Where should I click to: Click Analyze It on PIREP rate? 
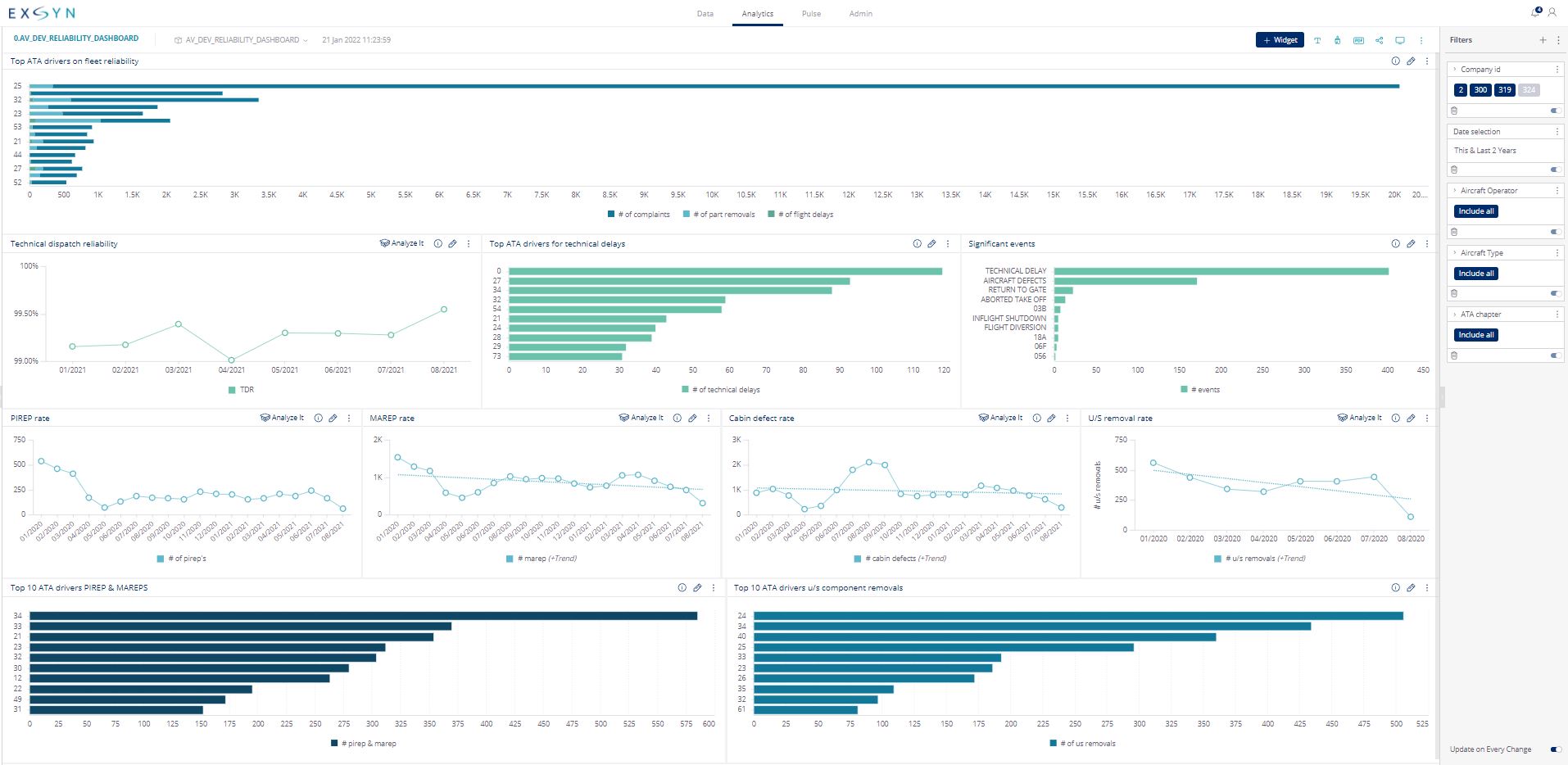[x=282, y=419]
